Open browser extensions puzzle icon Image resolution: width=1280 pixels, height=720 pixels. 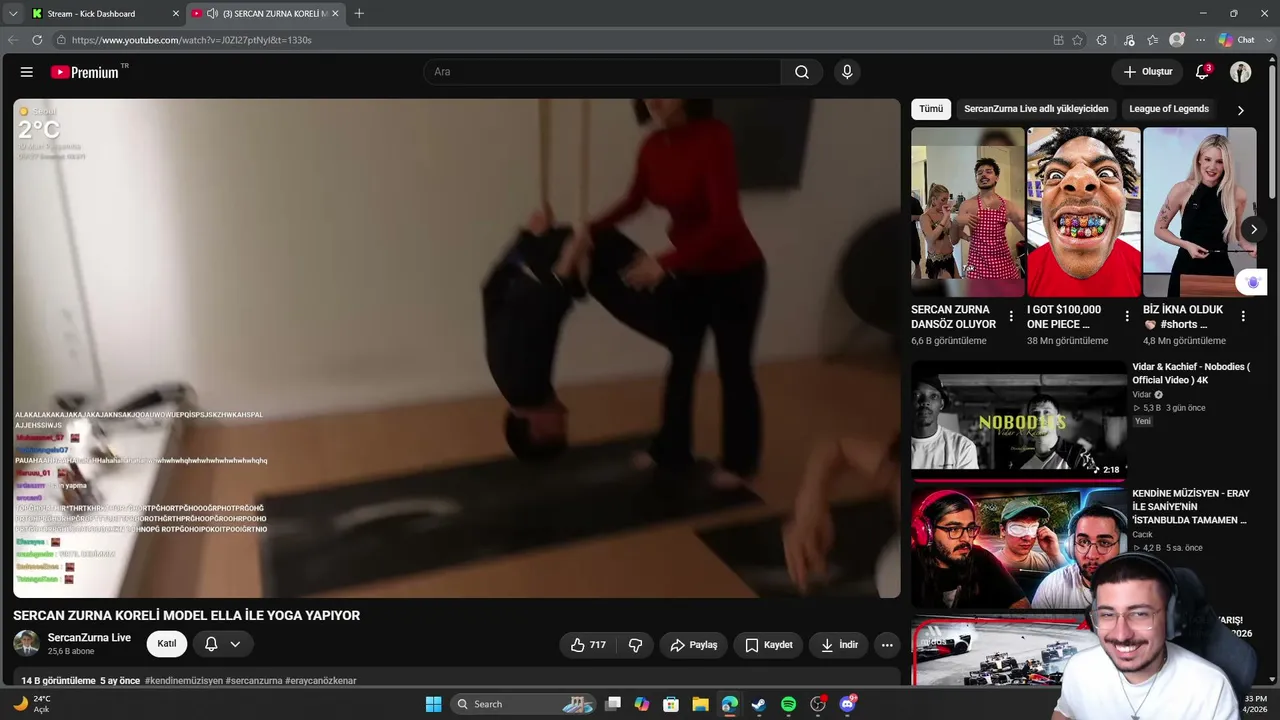point(1101,40)
